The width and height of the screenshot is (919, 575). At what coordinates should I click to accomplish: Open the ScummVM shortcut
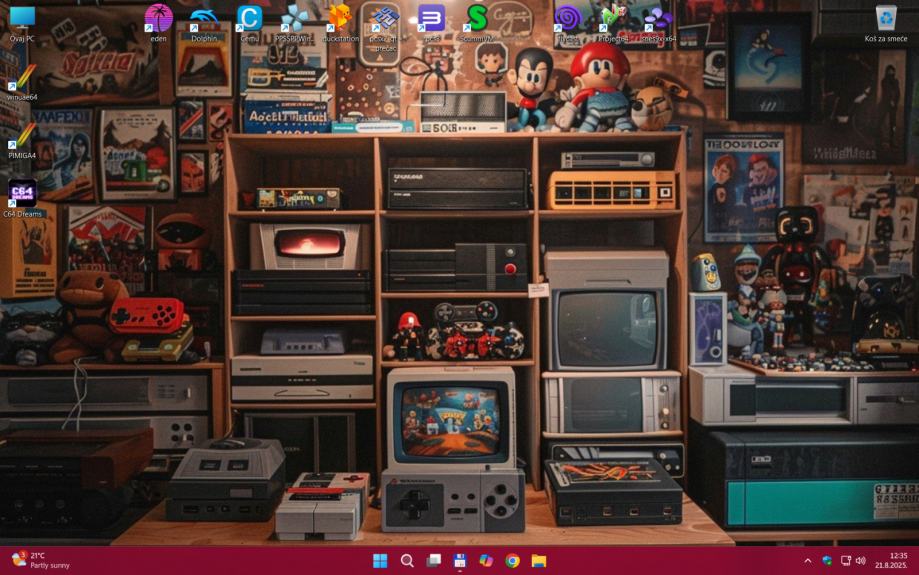pos(477,23)
